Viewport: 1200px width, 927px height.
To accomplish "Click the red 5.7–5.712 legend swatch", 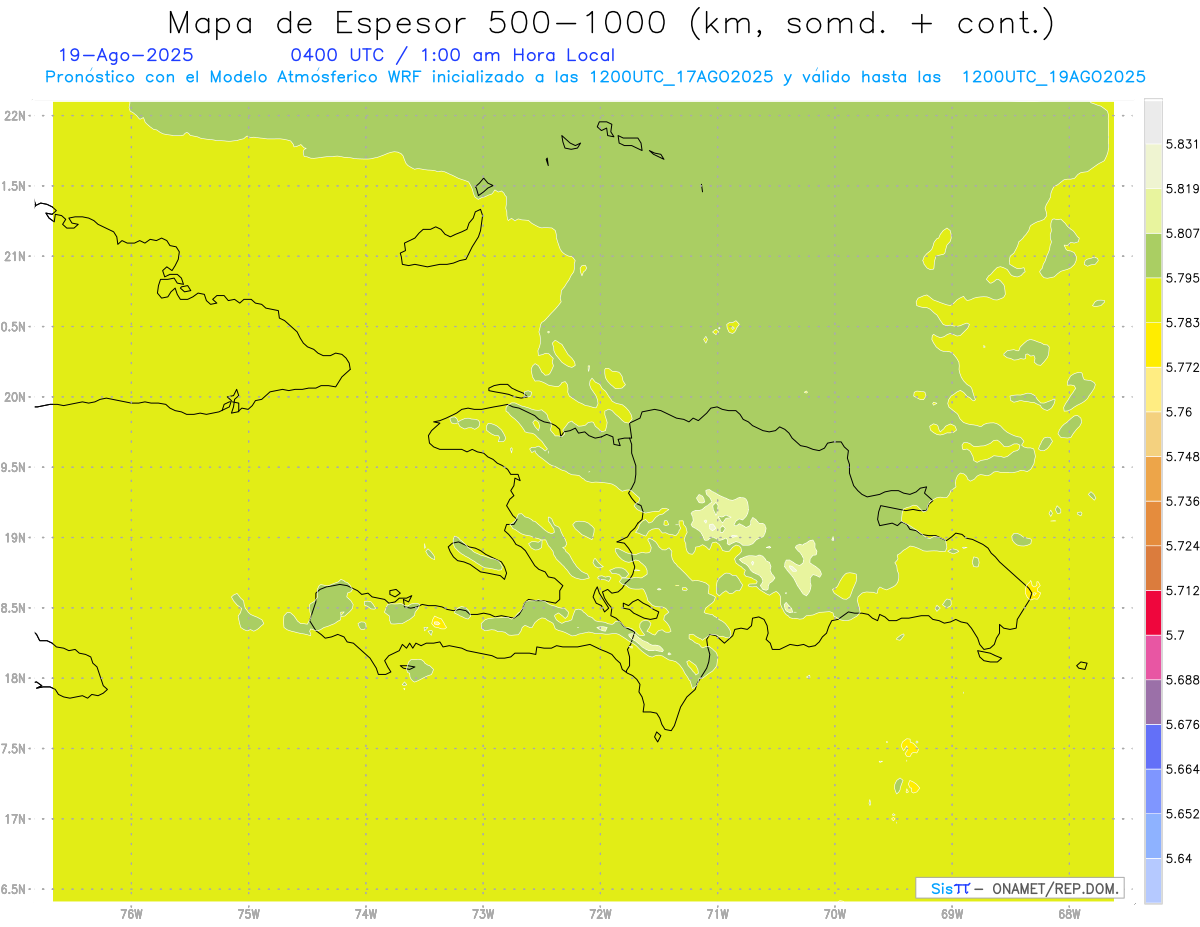I will click(x=1153, y=612).
